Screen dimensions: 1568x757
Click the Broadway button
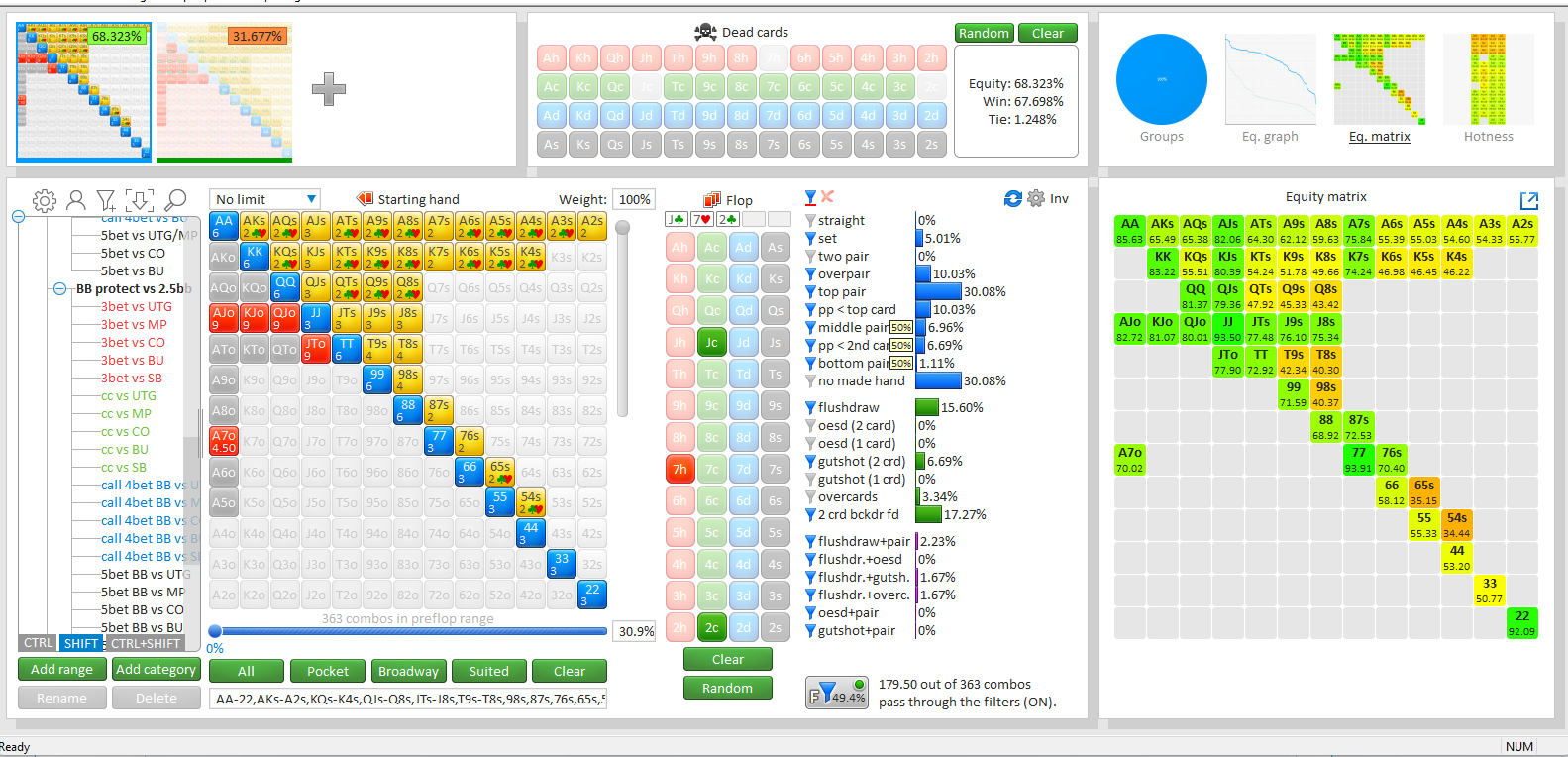[x=408, y=671]
